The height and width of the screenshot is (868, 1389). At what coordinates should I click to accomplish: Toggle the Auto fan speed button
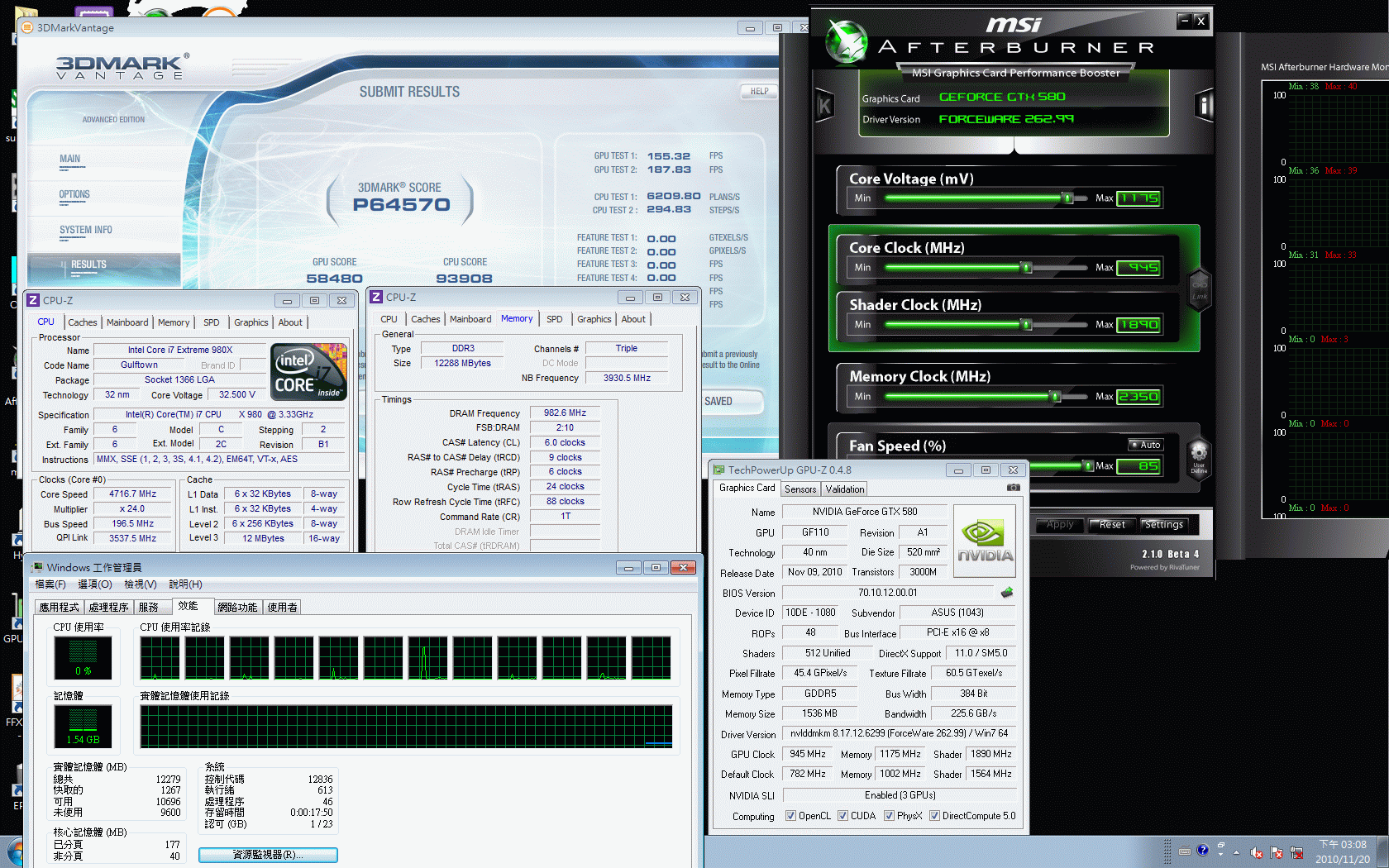(1145, 445)
